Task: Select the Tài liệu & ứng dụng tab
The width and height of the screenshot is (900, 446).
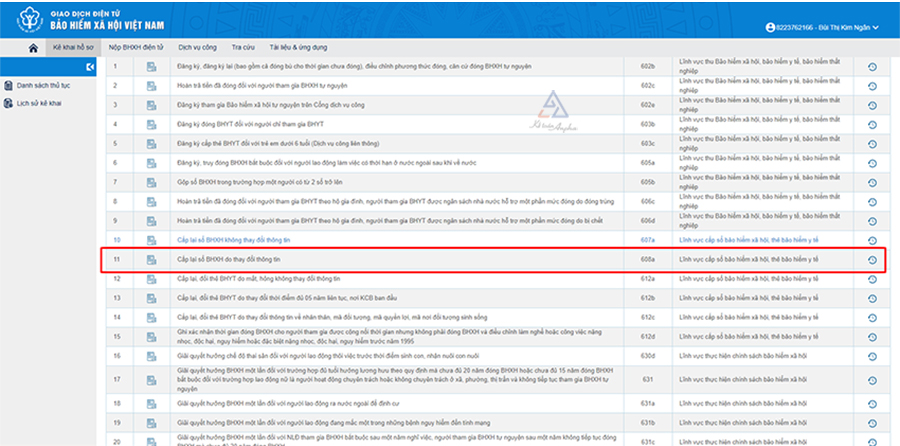Action: (x=299, y=47)
